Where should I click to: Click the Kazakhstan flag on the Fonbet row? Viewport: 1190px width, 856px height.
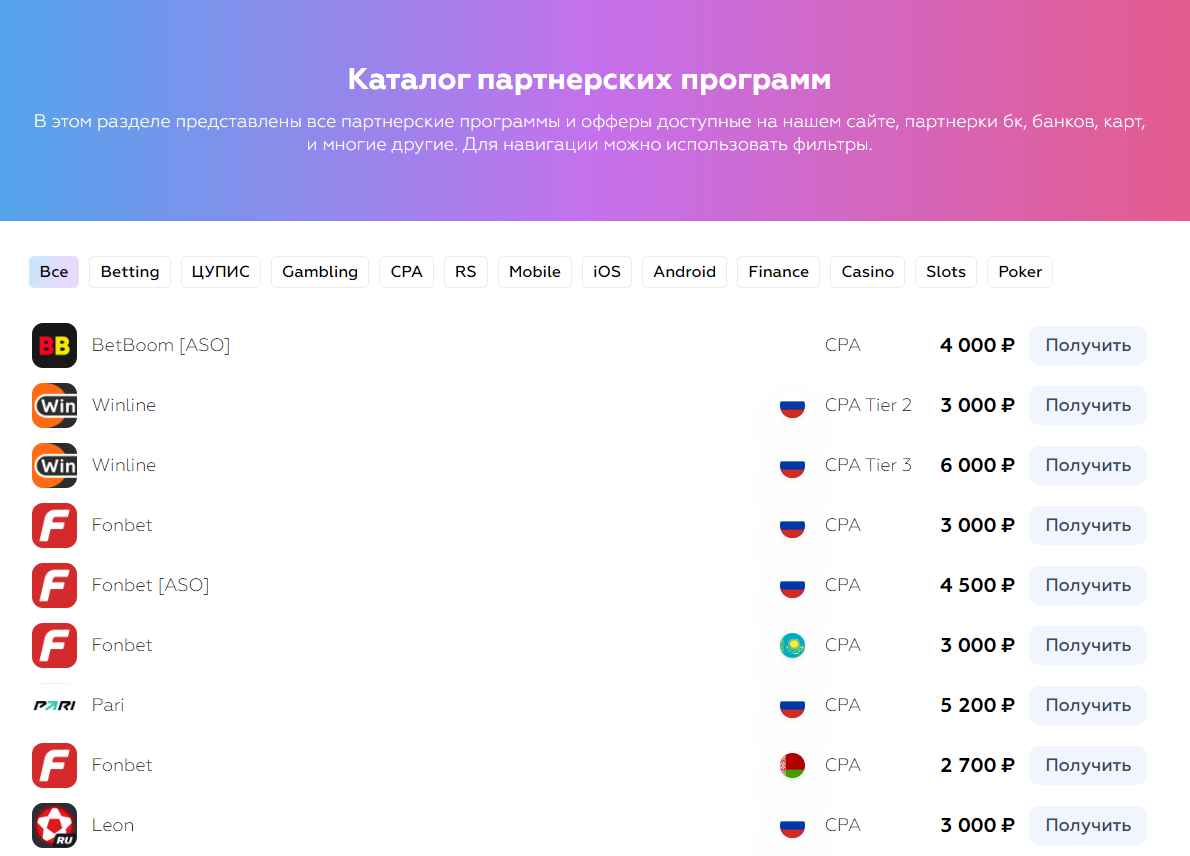point(792,645)
